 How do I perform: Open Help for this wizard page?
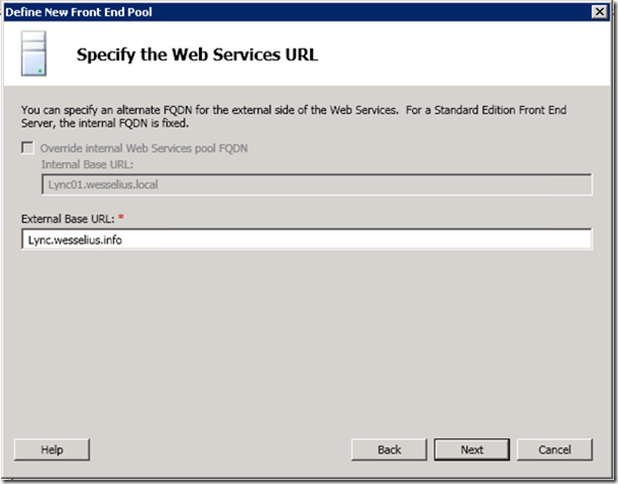coord(52,449)
